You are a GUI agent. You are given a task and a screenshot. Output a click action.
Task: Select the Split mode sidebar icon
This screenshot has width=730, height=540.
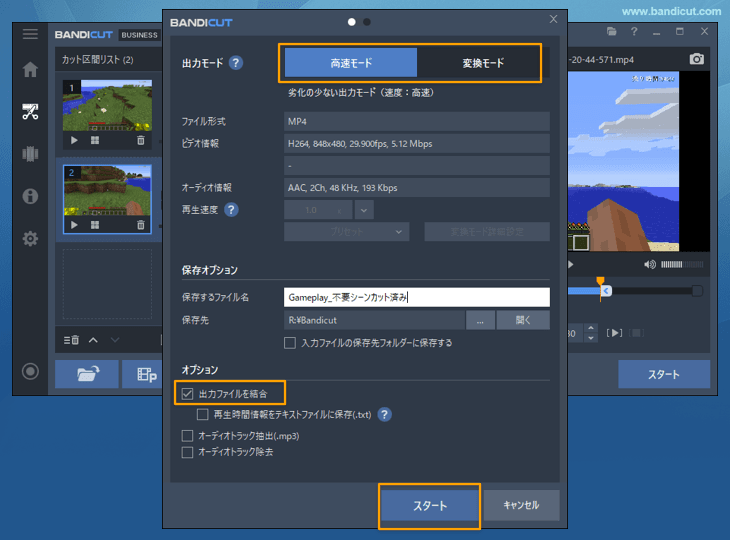click(x=30, y=154)
